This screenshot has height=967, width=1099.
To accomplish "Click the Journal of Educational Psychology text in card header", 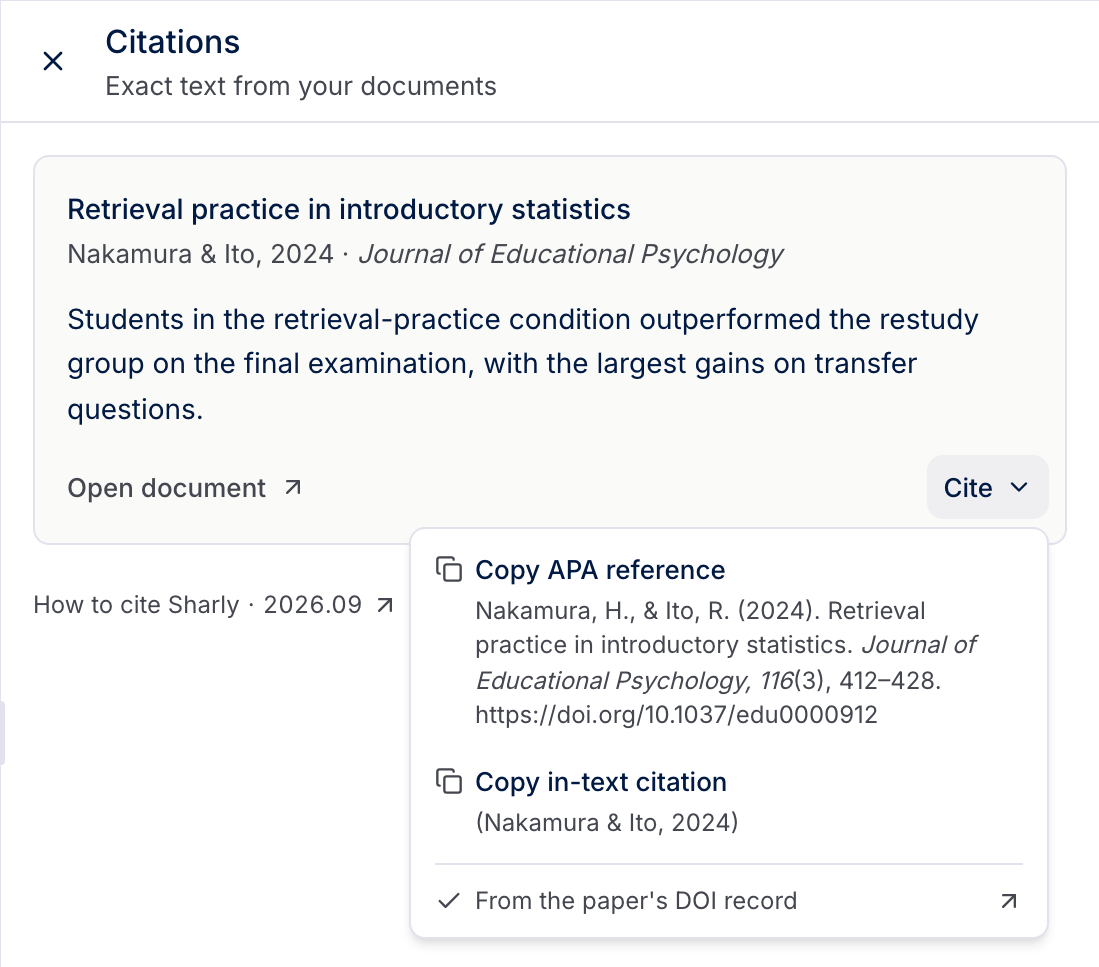I will point(571,254).
